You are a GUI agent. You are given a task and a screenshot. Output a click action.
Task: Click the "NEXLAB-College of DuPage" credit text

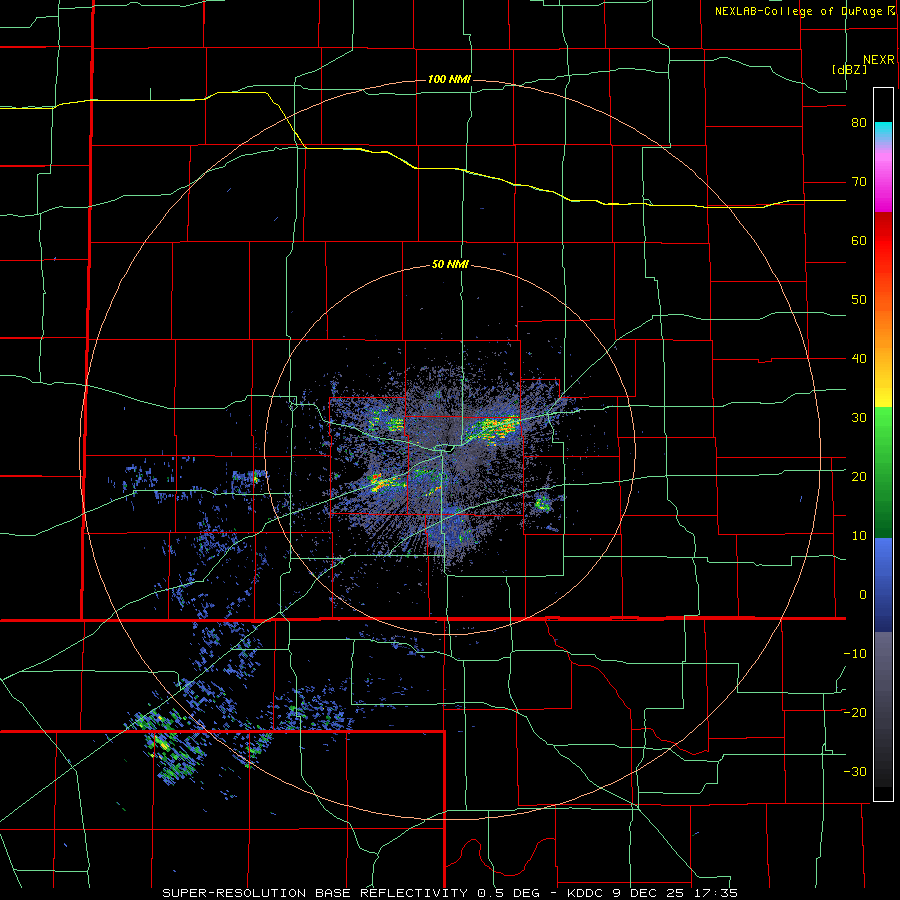click(x=800, y=11)
